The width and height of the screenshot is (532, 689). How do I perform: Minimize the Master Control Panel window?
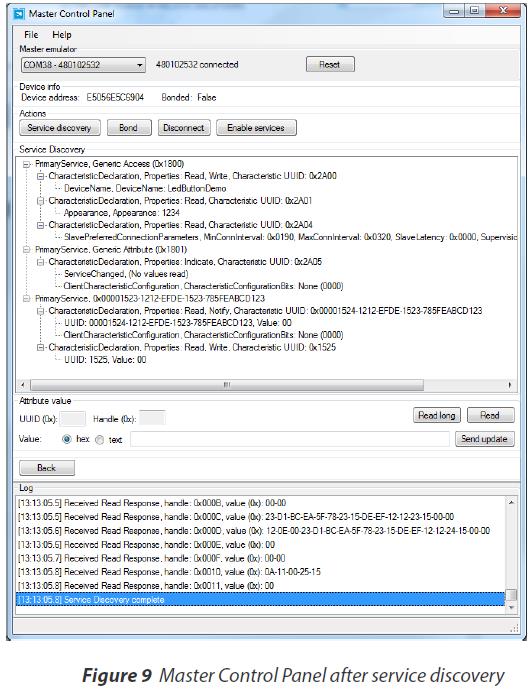click(x=454, y=11)
